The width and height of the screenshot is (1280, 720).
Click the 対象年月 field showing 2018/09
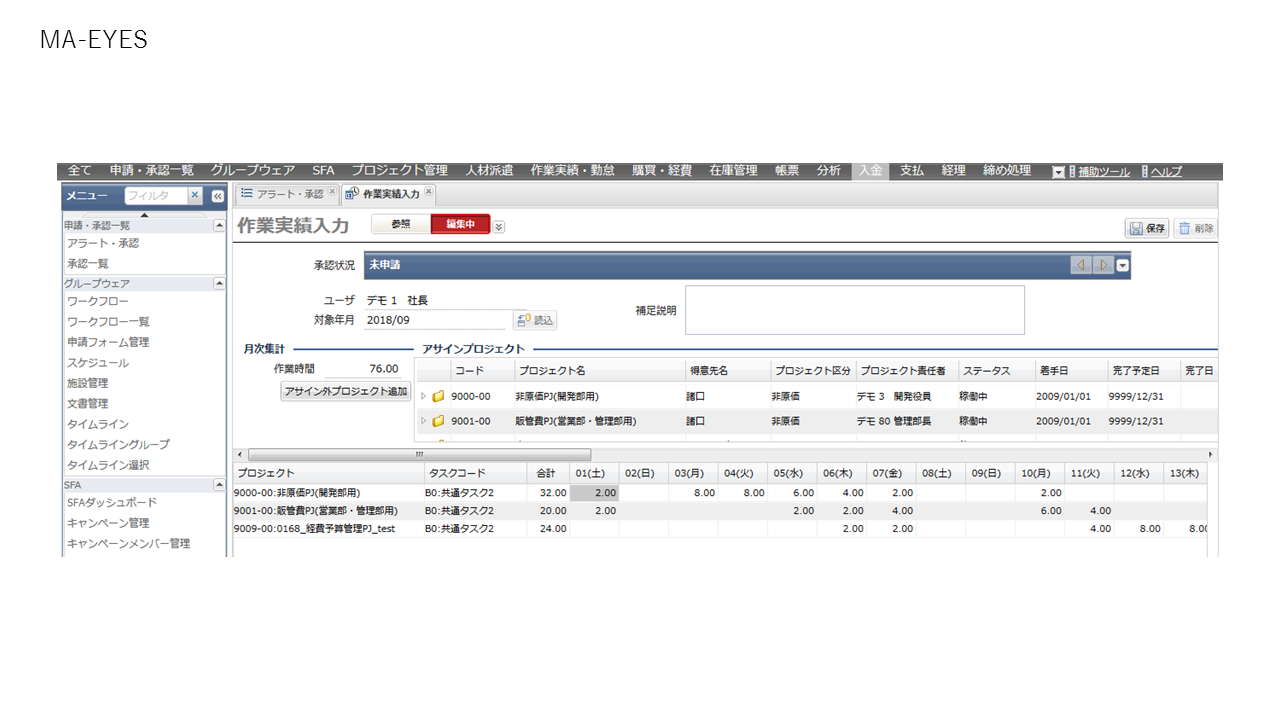(x=436, y=320)
